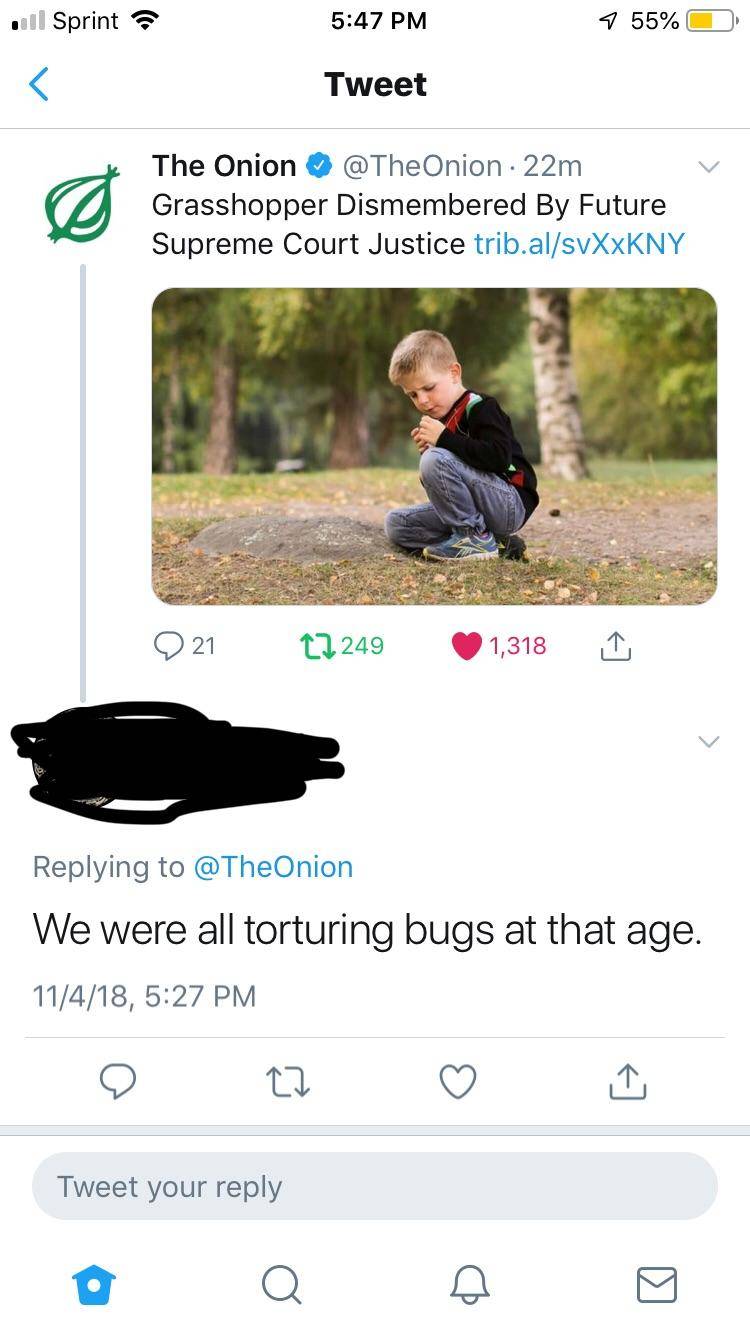Open the Search tab
This screenshot has height=1334, width=750.
[281, 1284]
